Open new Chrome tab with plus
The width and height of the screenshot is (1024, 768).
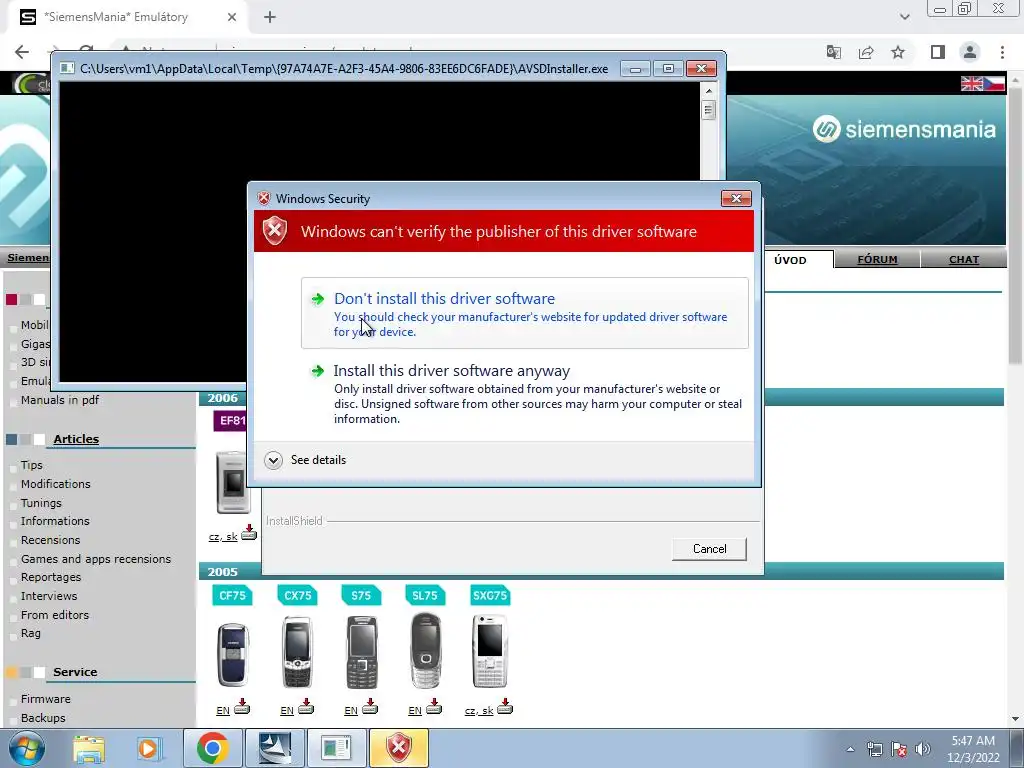point(270,18)
